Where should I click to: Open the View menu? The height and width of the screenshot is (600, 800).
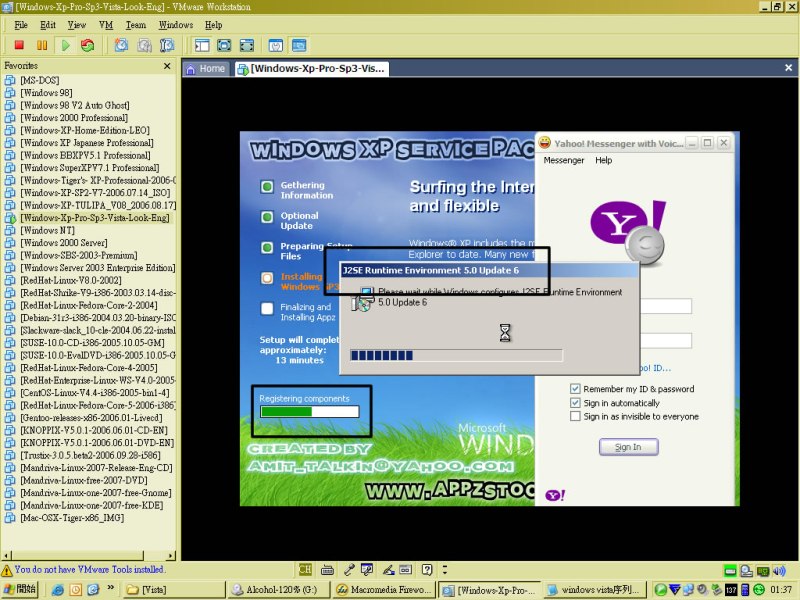click(77, 25)
